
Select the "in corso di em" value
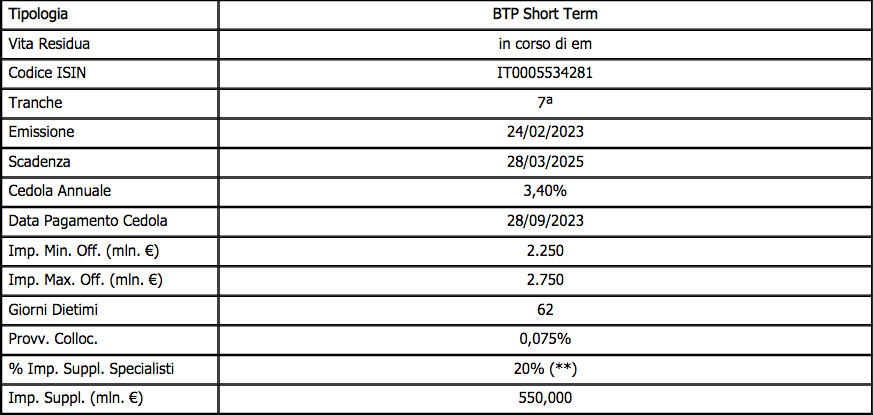(x=545, y=44)
